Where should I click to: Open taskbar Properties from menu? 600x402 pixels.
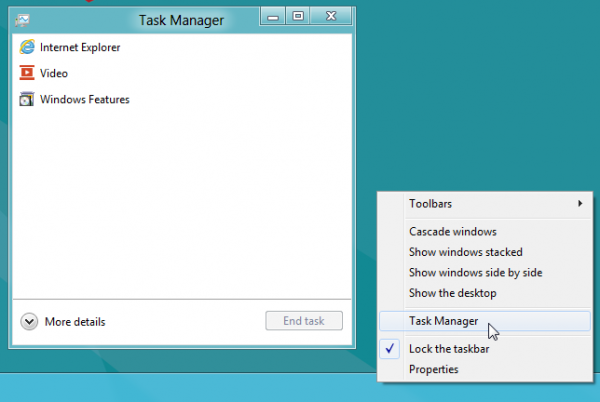click(485, 369)
